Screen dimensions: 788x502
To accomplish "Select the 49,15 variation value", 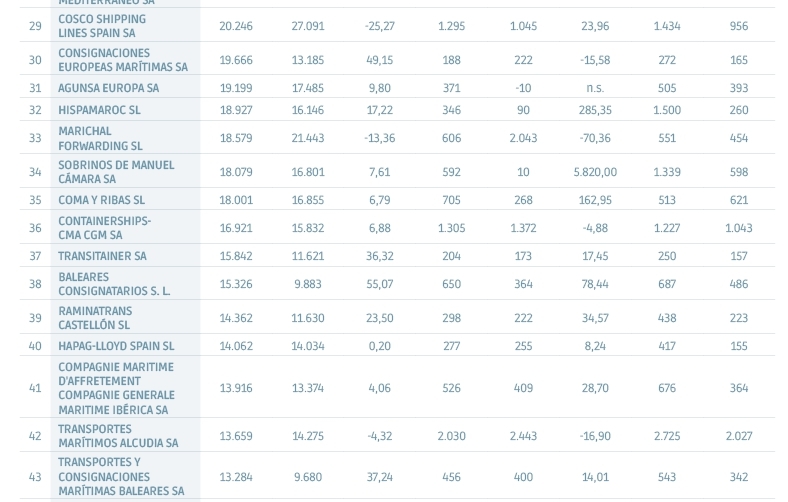I will pos(379,60).
